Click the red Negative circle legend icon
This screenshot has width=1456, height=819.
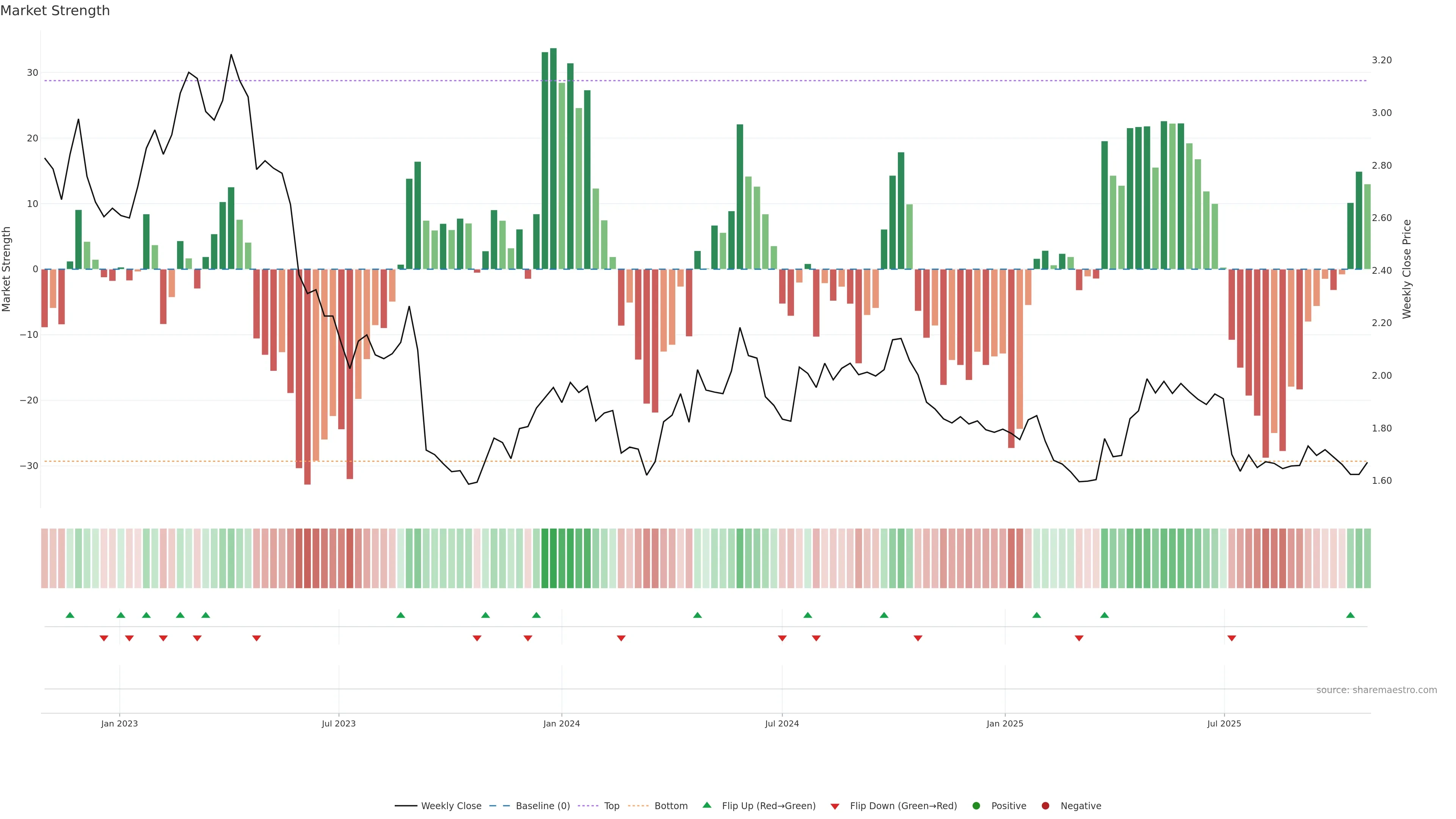click(x=1045, y=806)
